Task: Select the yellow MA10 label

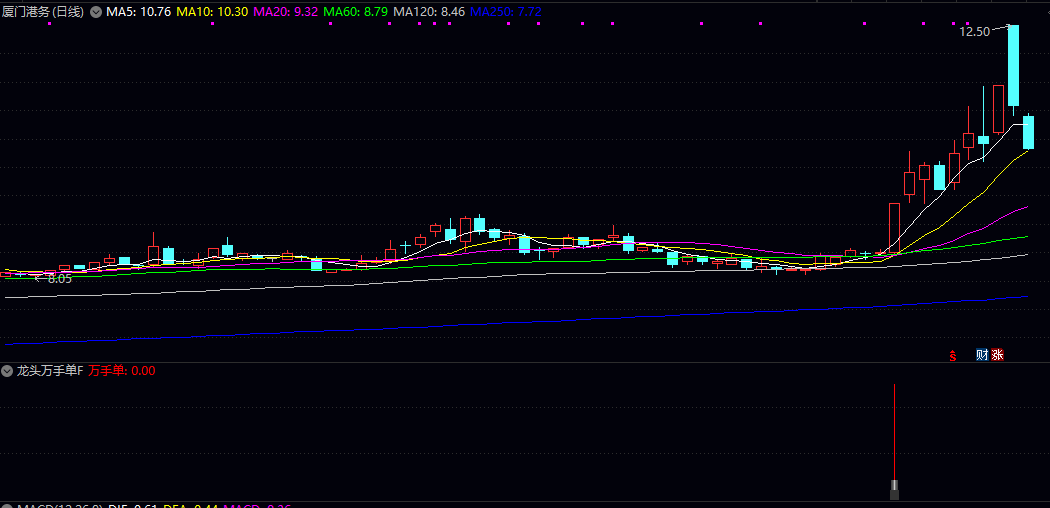Action: click(212, 12)
